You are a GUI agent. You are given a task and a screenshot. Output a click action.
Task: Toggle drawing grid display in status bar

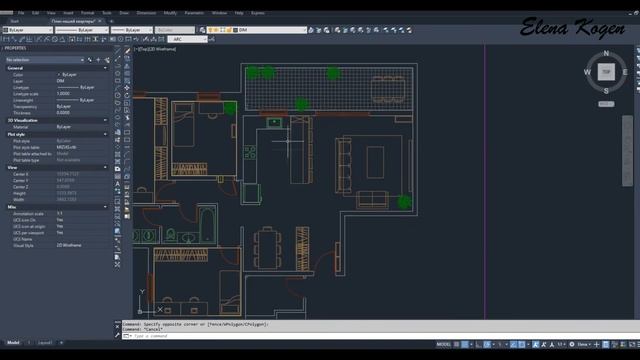pyautogui.click(x=457, y=344)
